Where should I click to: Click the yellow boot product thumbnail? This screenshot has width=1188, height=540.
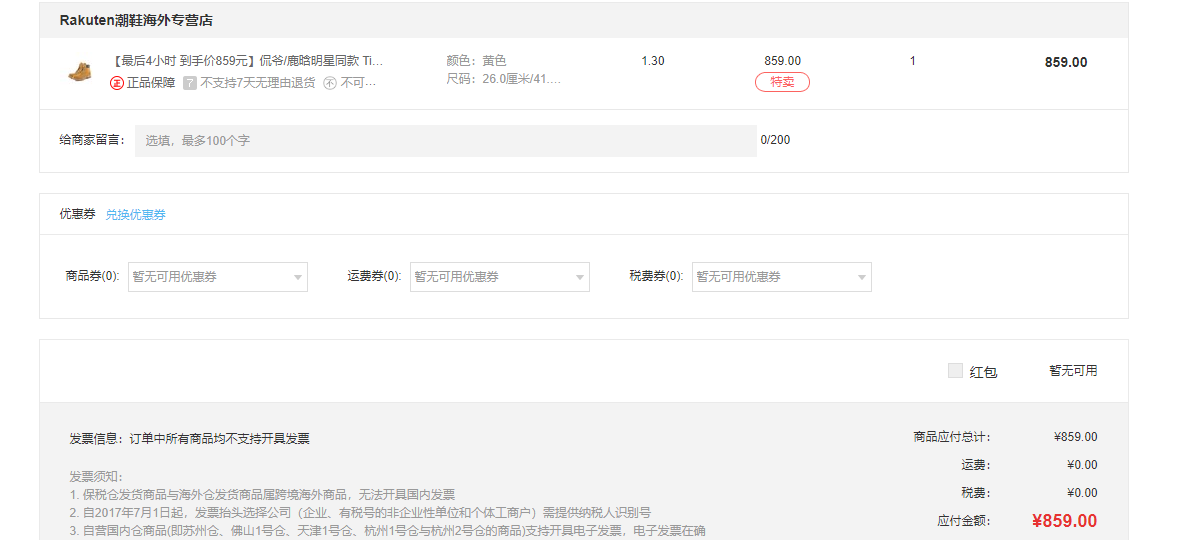point(79,71)
